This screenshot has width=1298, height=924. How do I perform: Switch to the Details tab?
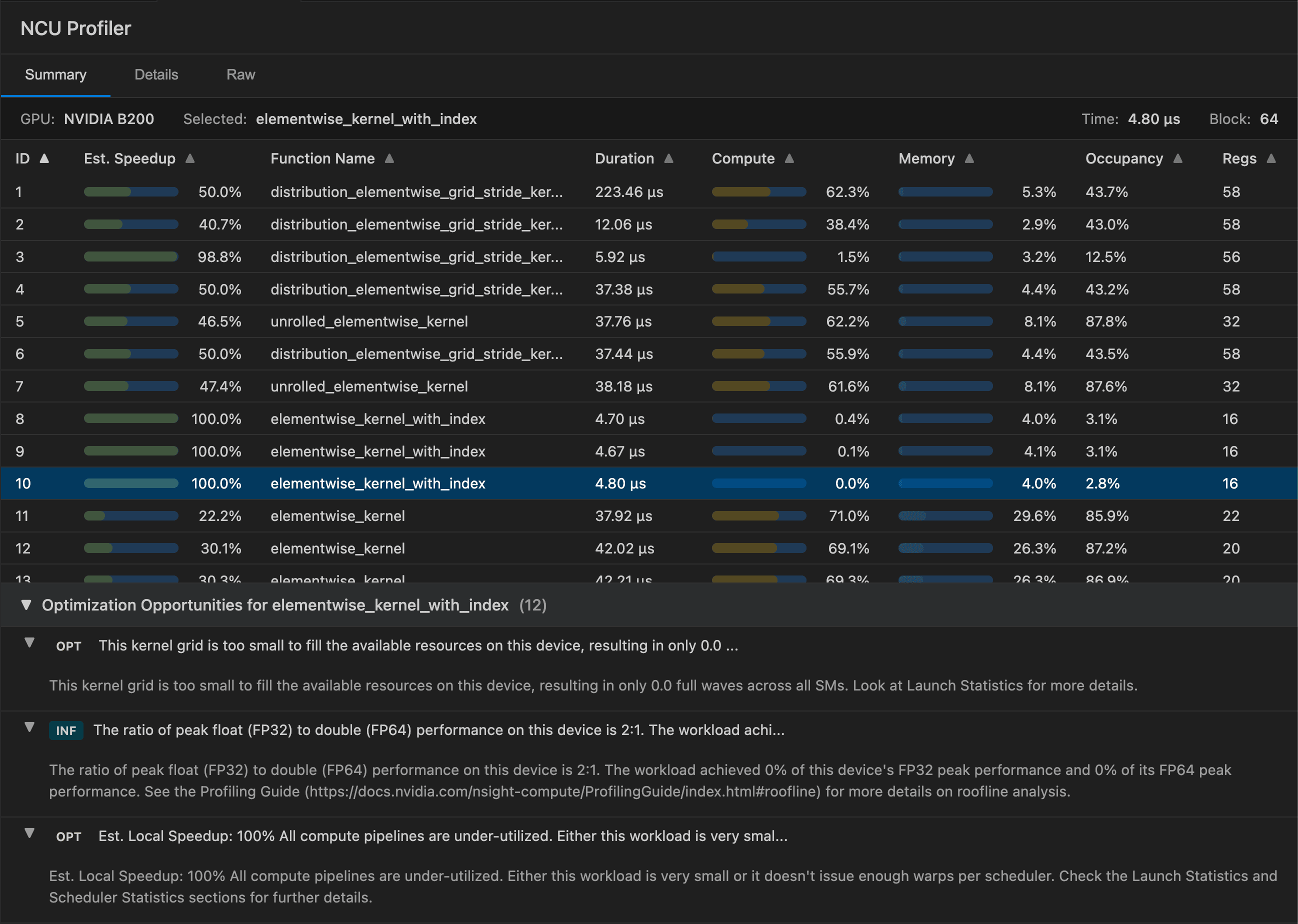point(156,74)
